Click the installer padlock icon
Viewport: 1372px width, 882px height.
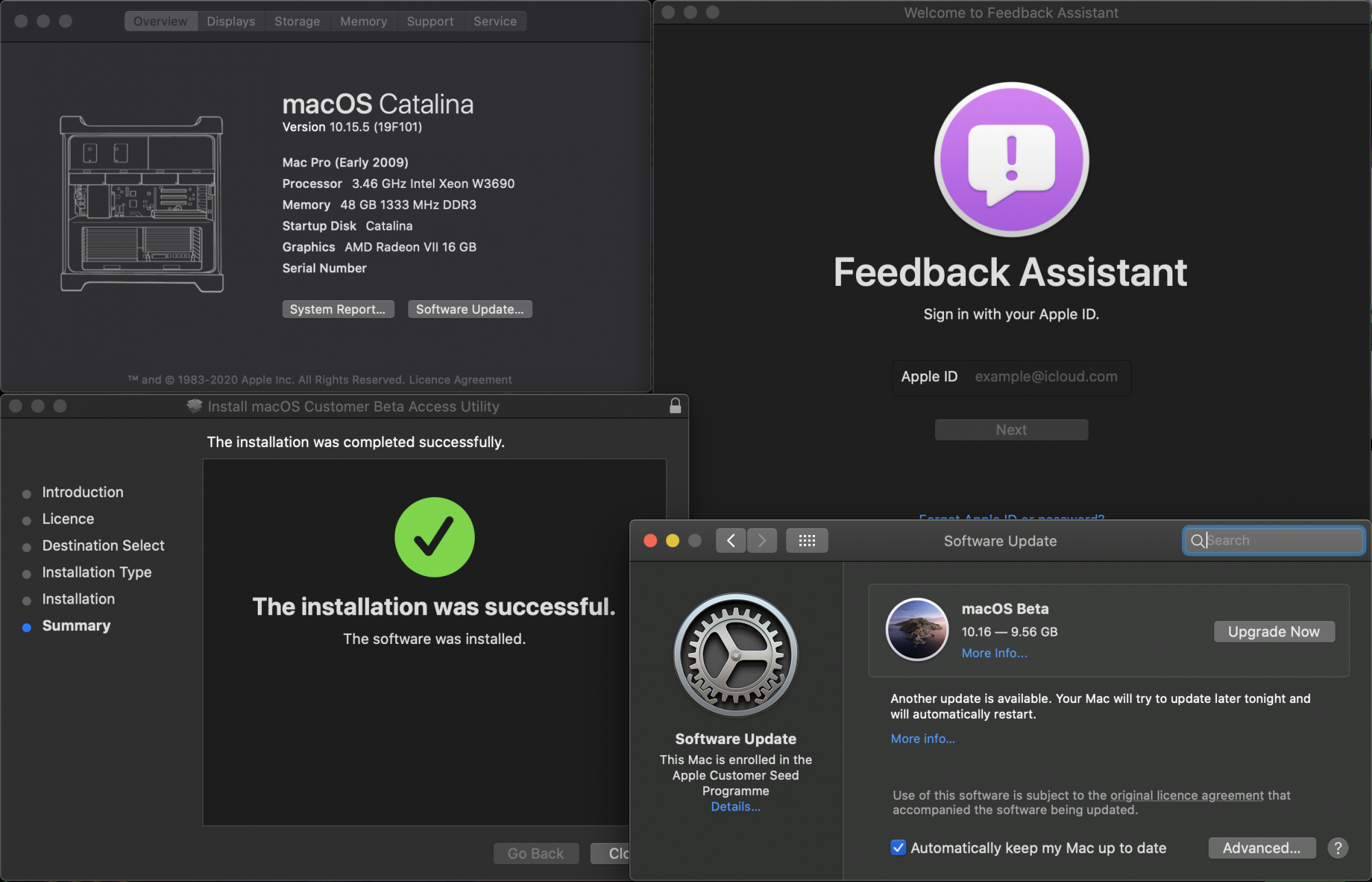[x=675, y=406]
